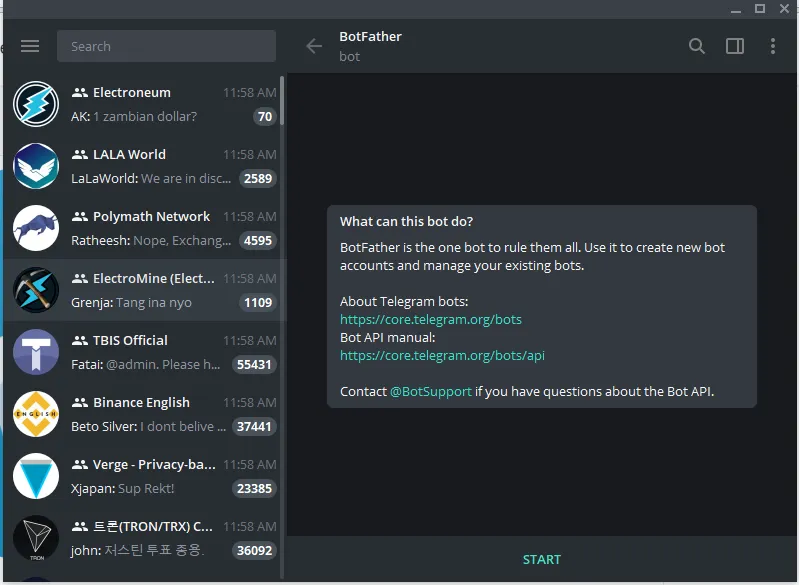799x585 pixels.
Task: Search within the BotFather chat
Action: pyautogui.click(x=697, y=46)
